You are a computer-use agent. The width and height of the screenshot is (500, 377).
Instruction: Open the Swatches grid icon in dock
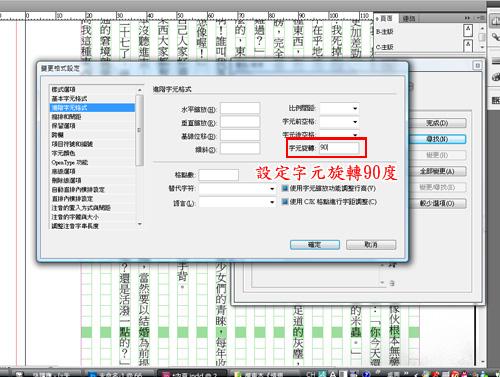pyautogui.click(x=496, y=100)
